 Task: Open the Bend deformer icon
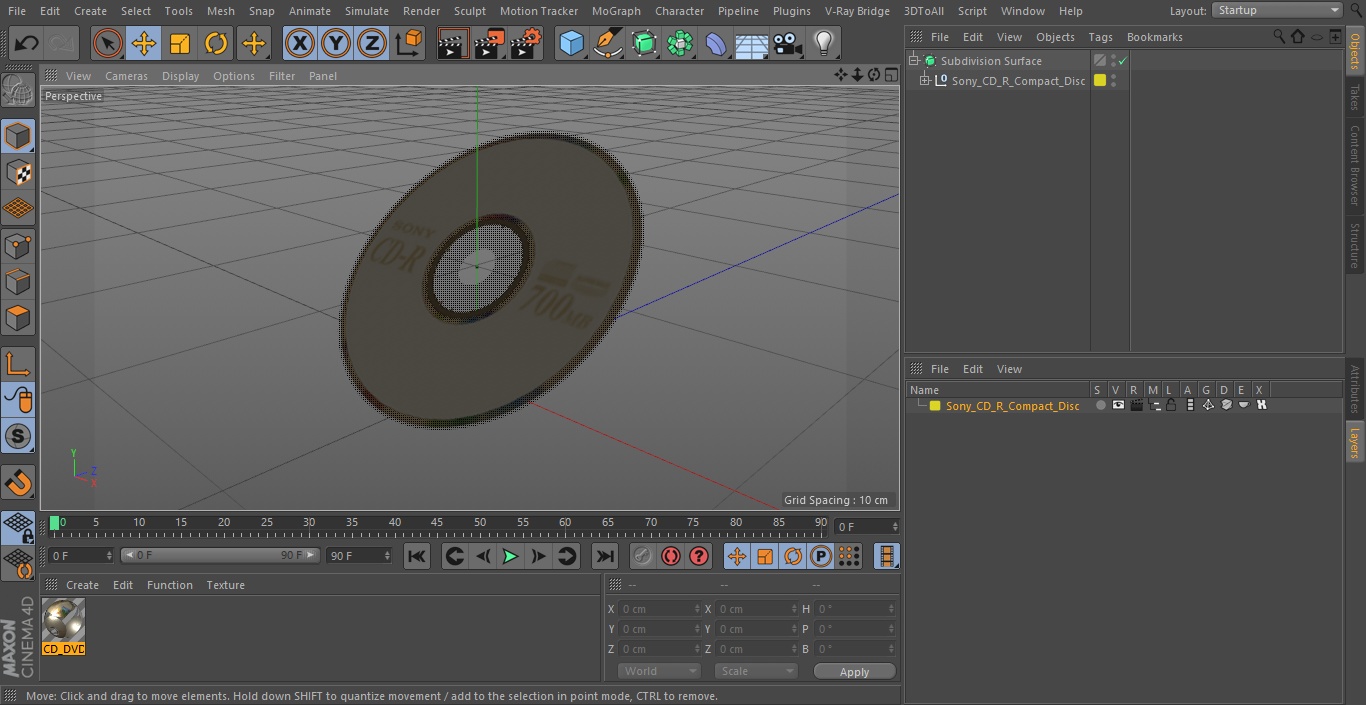(716, 44)
